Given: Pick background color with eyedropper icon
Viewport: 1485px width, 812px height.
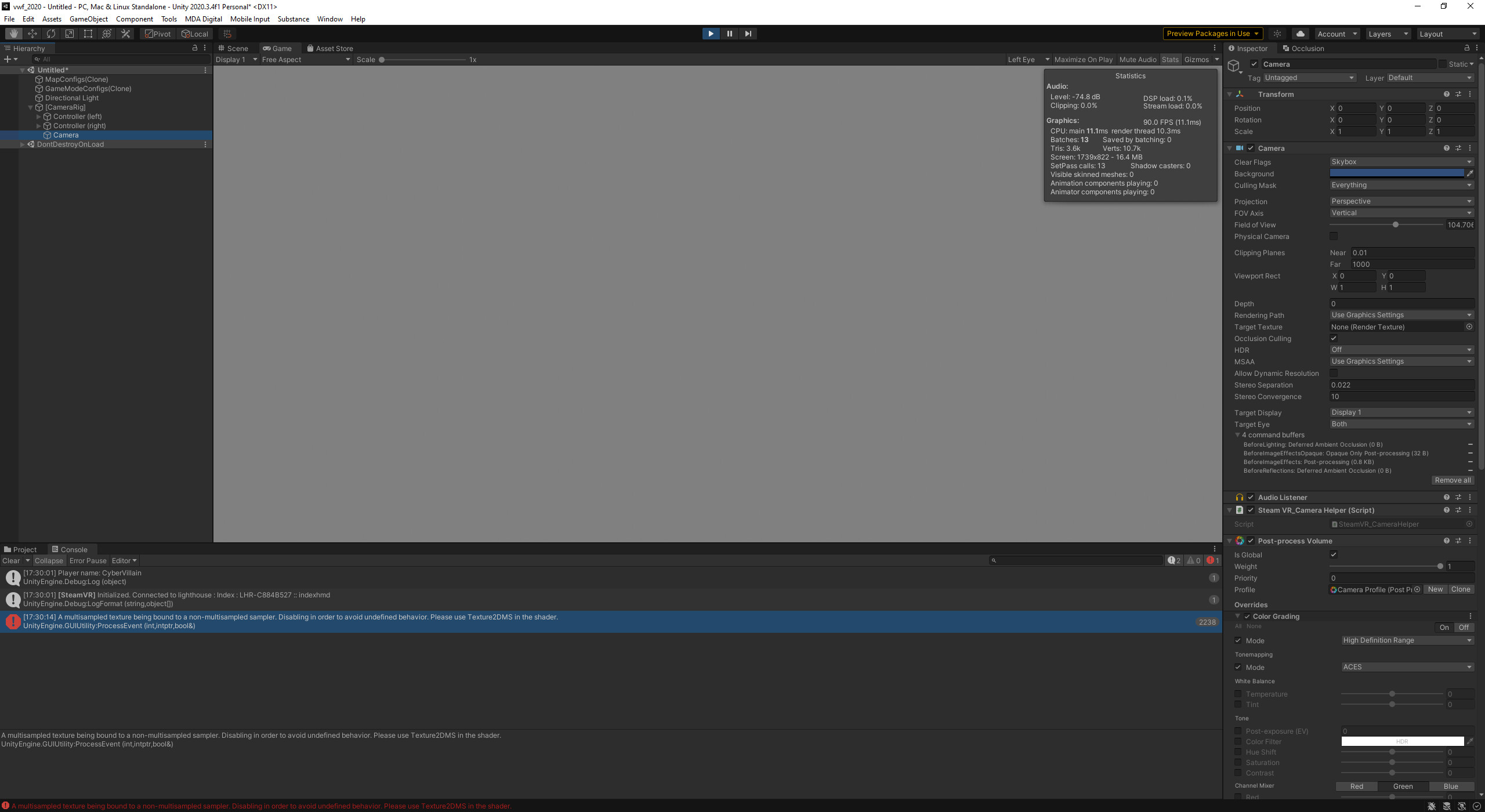Looking at the screenshot, I should tap(1470, 173).
